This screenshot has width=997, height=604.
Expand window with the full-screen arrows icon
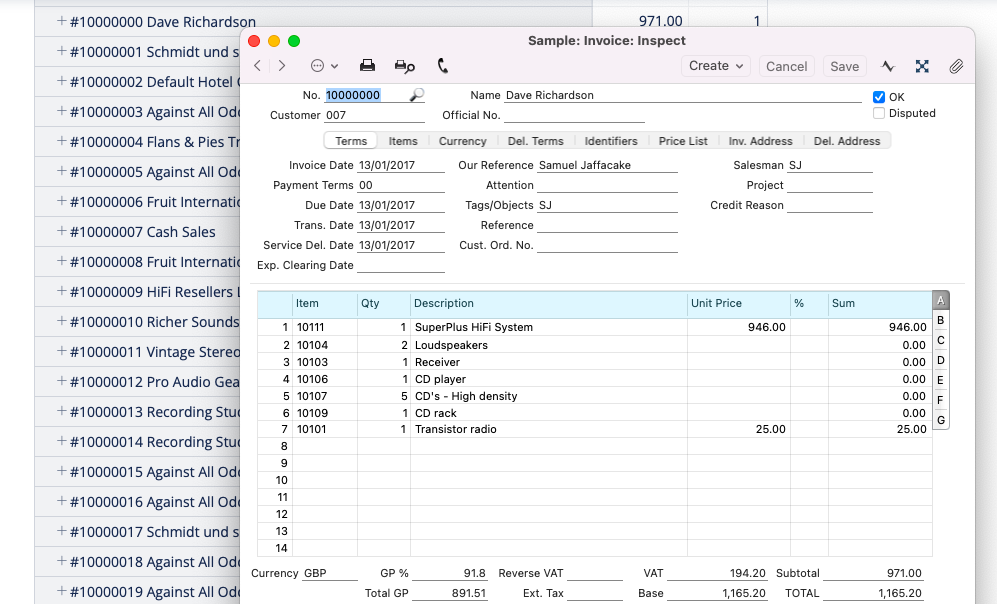click(921, 65)
